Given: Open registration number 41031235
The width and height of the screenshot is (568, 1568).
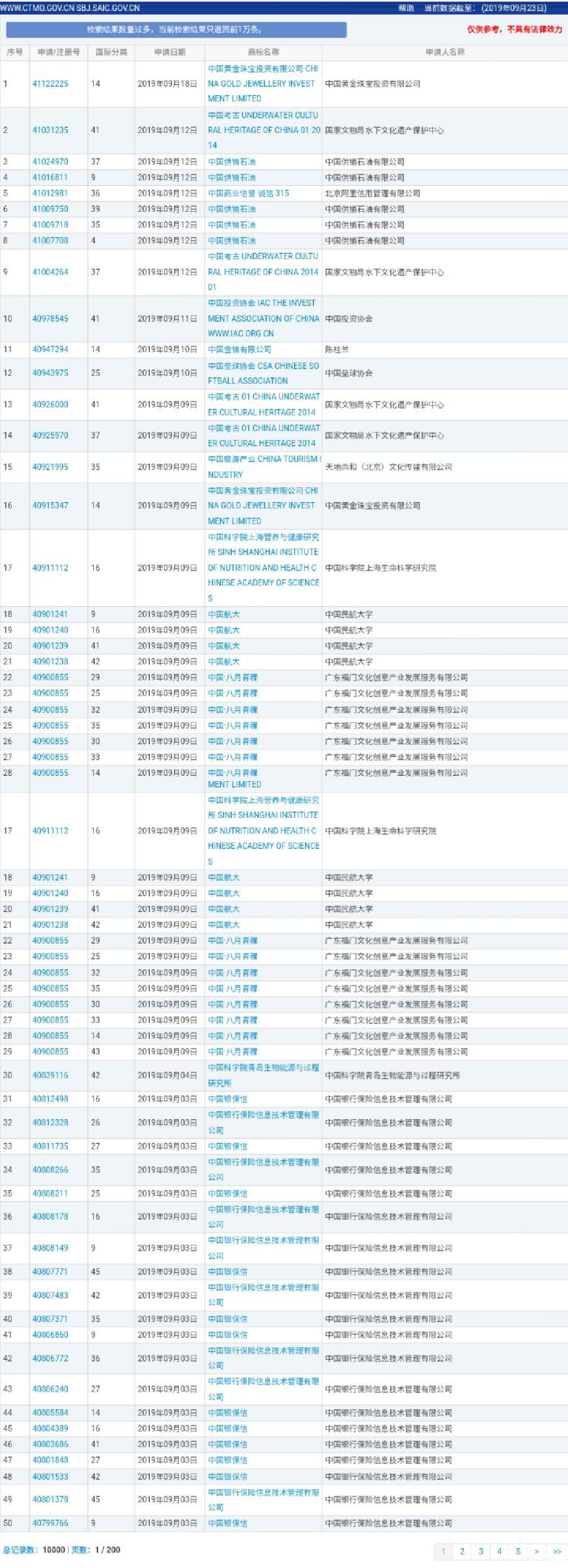Looking at the screenshot, I should [50, 130].
